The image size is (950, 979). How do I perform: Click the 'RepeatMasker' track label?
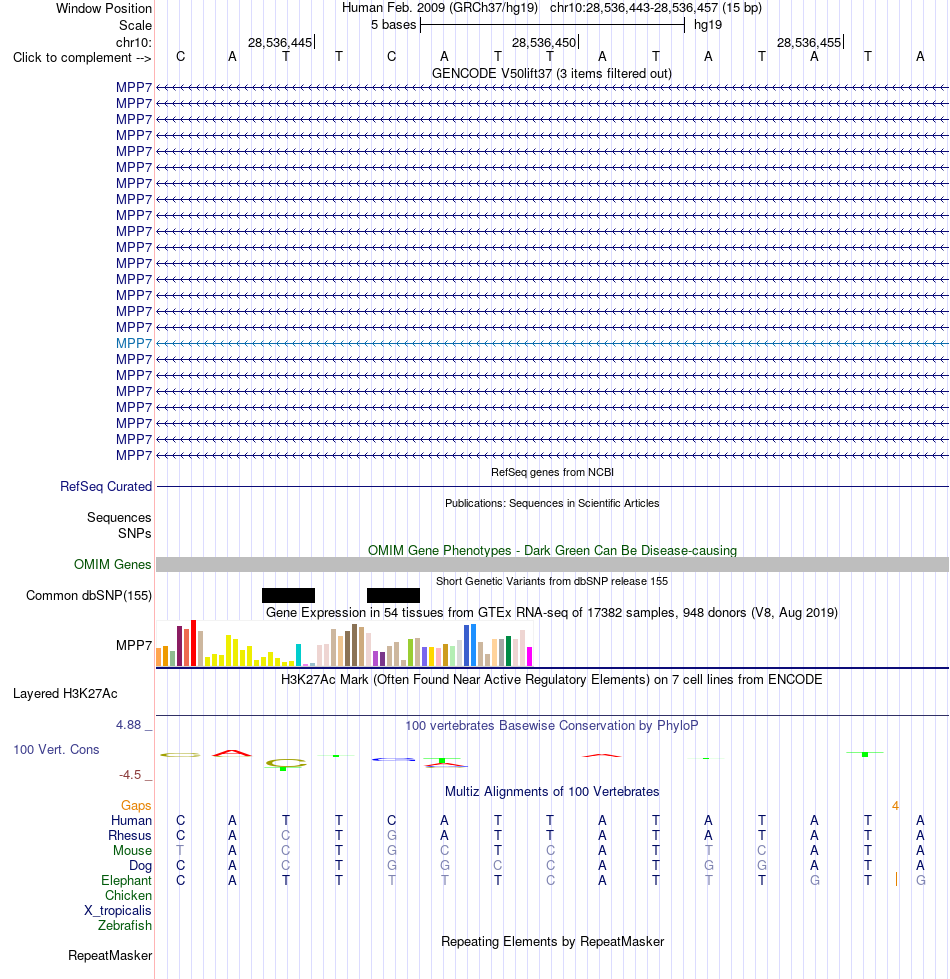(x=110, y=955)
